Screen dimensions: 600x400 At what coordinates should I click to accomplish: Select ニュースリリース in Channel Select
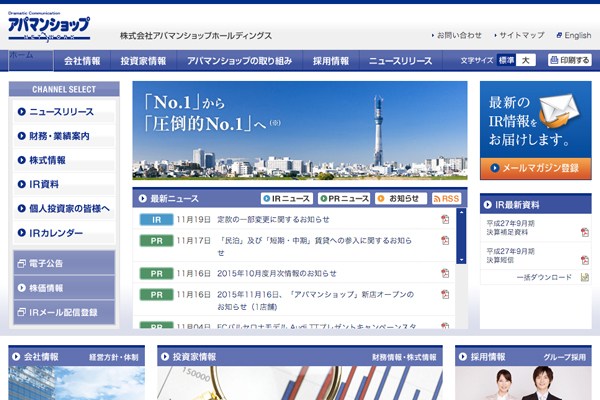pos(64,111)
